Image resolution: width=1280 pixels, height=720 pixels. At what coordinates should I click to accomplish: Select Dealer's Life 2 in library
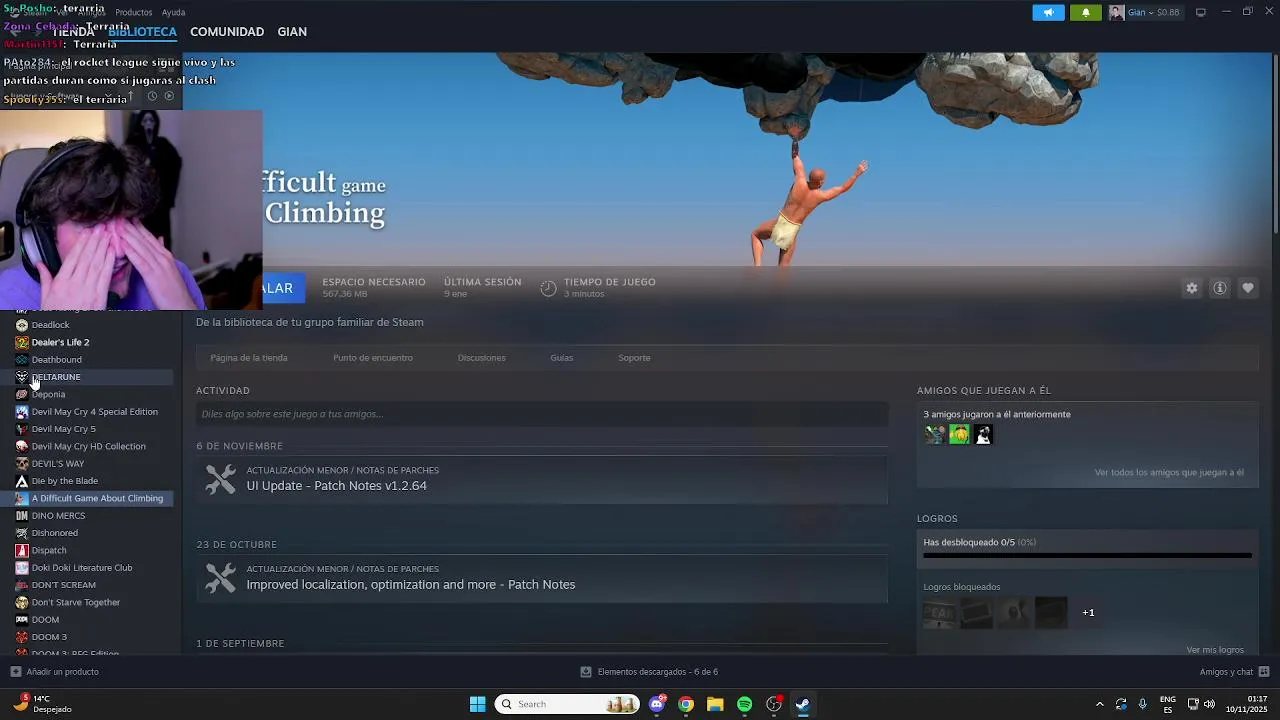click(60, 342)
